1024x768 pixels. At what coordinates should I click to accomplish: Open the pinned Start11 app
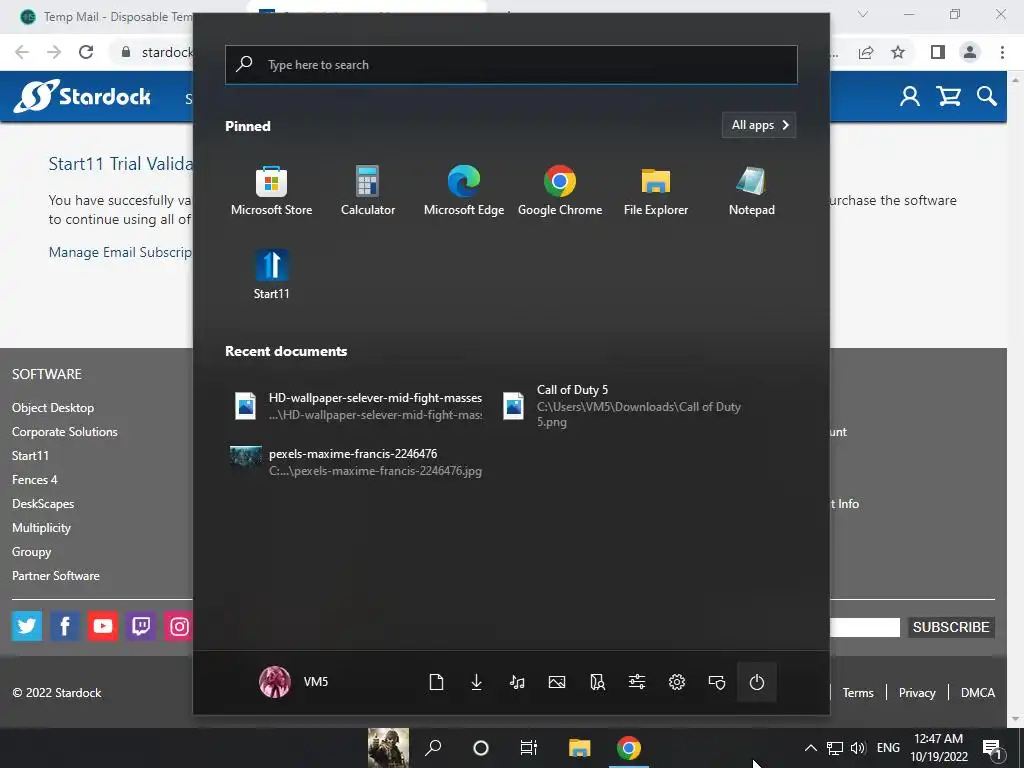click(x=271, y=274)
